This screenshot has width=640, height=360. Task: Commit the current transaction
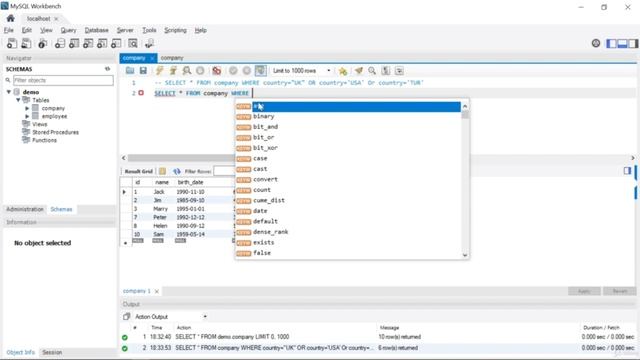click(x=233, y=71)
